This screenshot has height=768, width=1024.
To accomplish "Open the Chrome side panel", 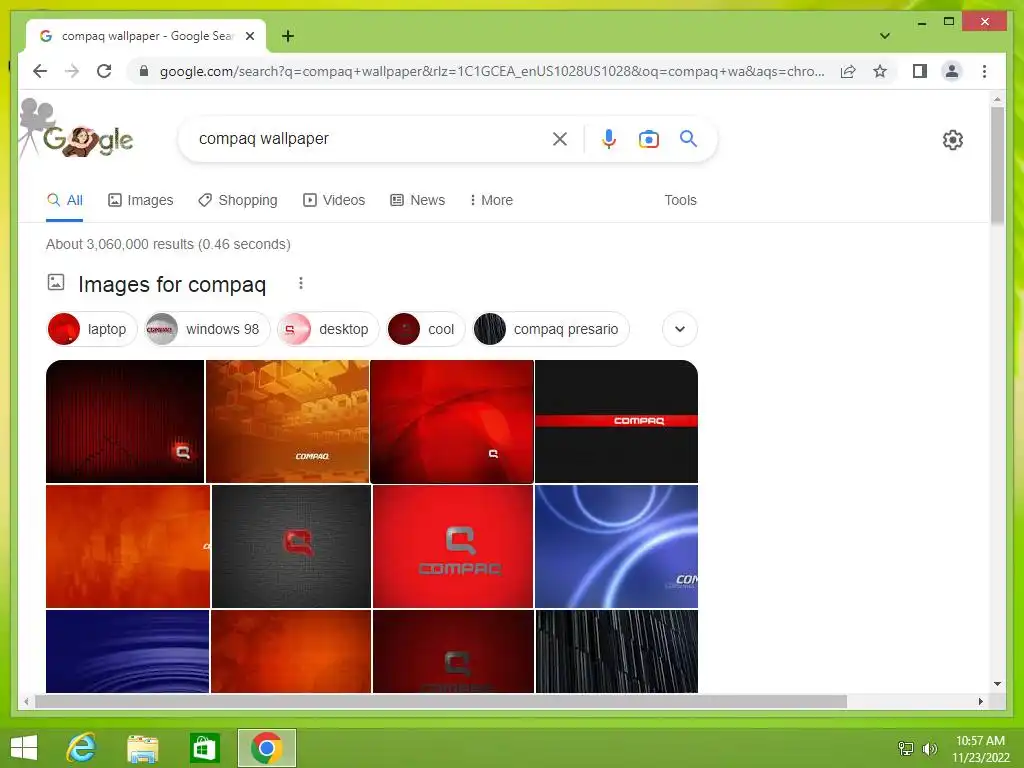I will pyautogui.click(x=920, y=71).
